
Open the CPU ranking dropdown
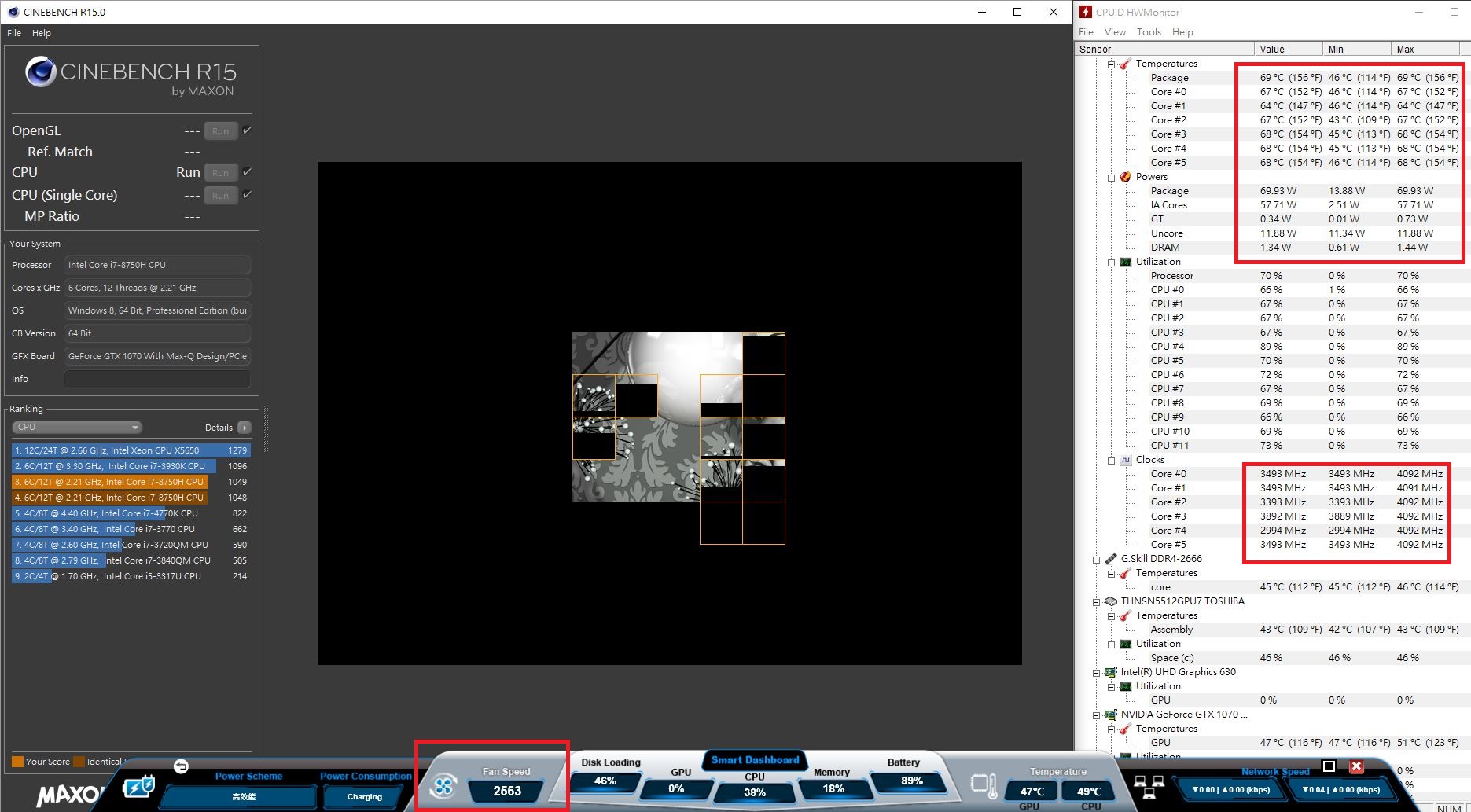click(77, 428)
